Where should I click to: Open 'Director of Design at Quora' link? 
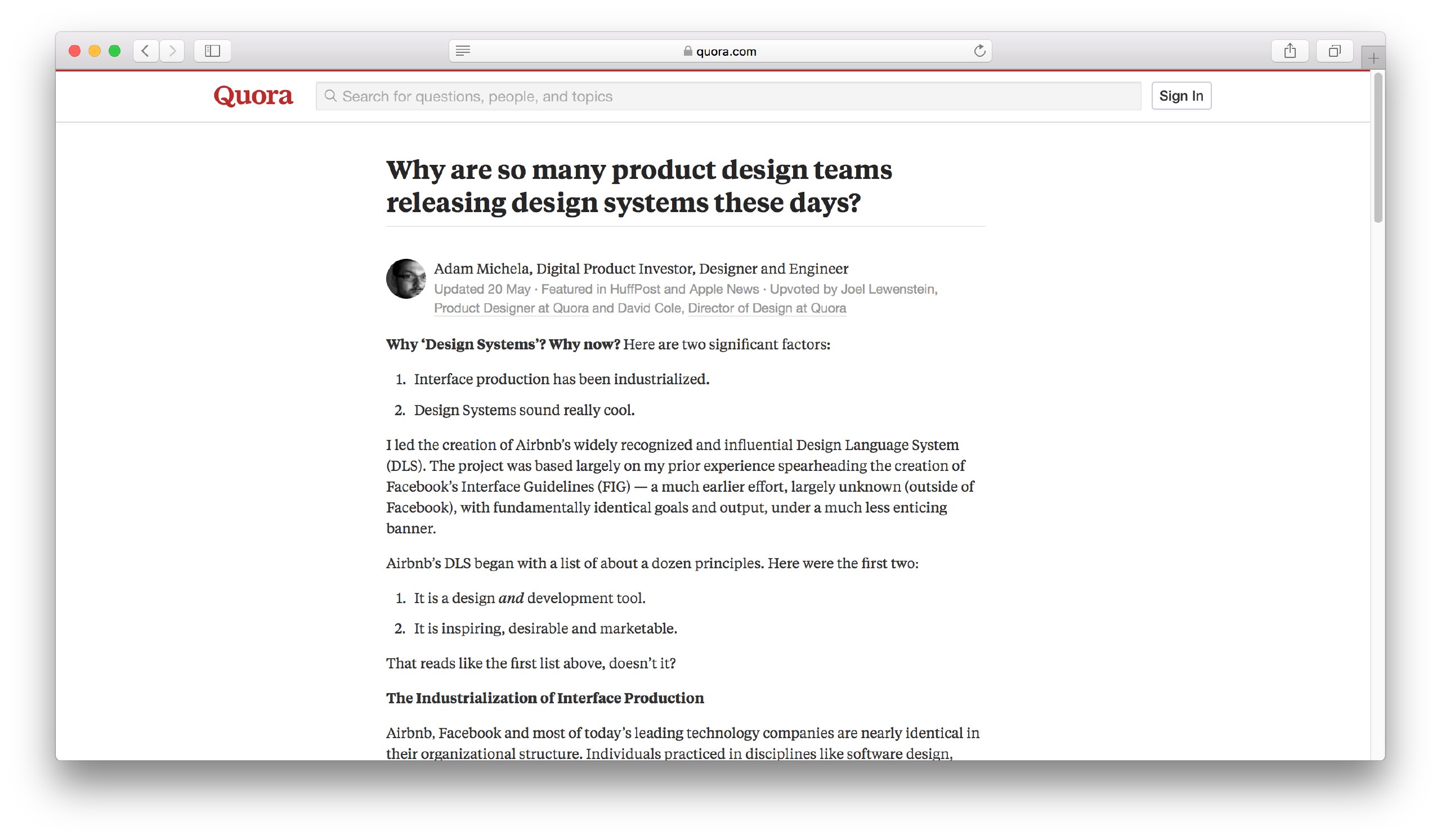pos(767,308)
